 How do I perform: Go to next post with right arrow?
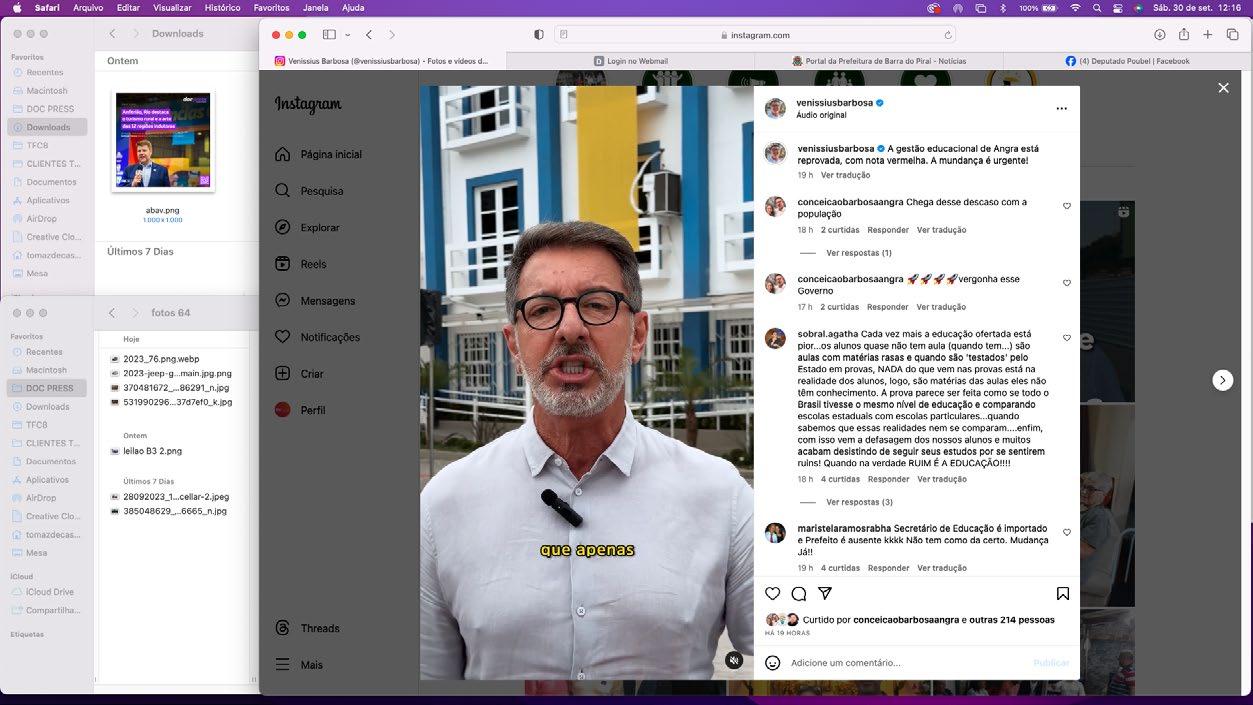pyautogui.click(x=1223, y=380)
